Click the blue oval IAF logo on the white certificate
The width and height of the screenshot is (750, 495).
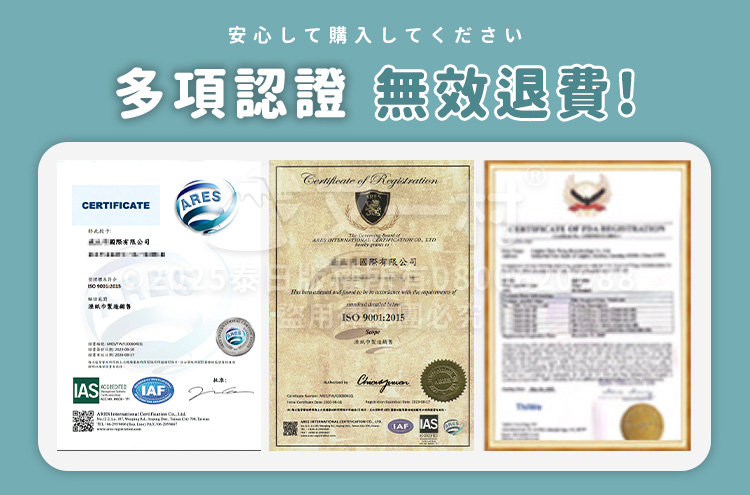pyautogui.click(x=153, y=390)
